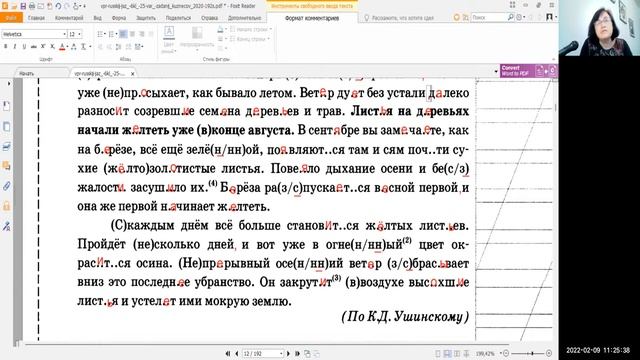Select facing pages view mode icon

[457, 353]
